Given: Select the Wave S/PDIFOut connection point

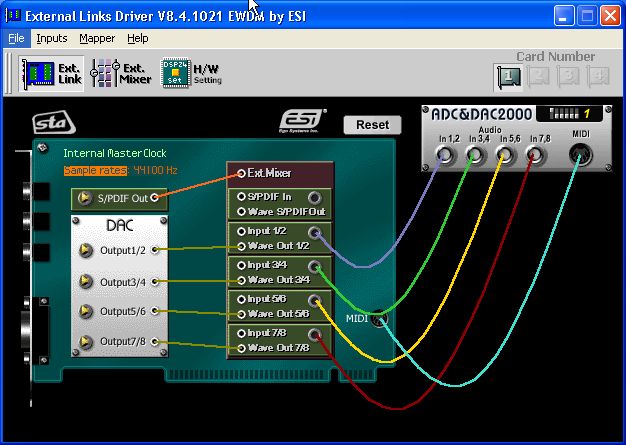Looking at the screenshot, I should pyautogui.click(x=241, y=212).
